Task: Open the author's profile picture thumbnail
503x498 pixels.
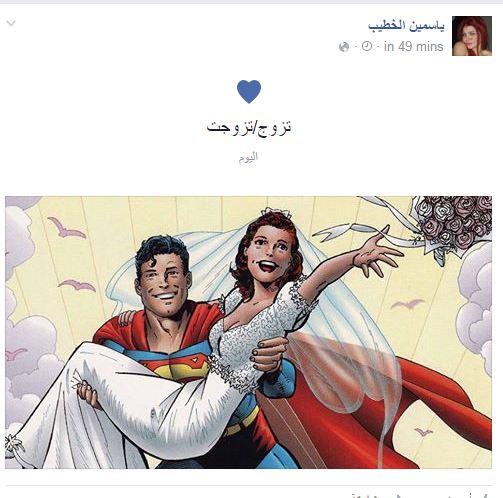Action: pyautogui.click(x=472, y=36)
